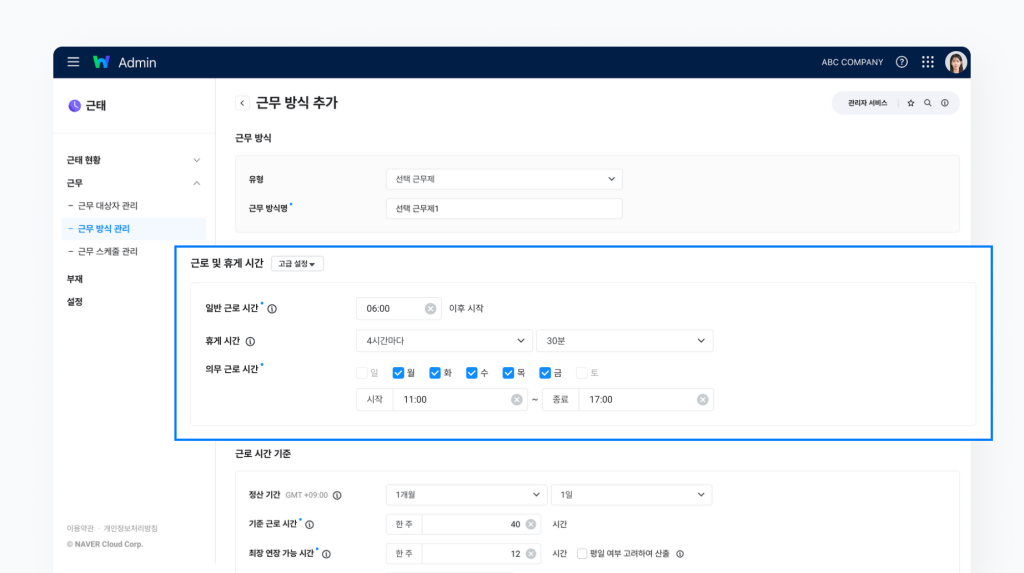The image size is (1024, 573).
Task: Show info for 평일 여부 고려하여 산출
Action: tap(680, 554)
